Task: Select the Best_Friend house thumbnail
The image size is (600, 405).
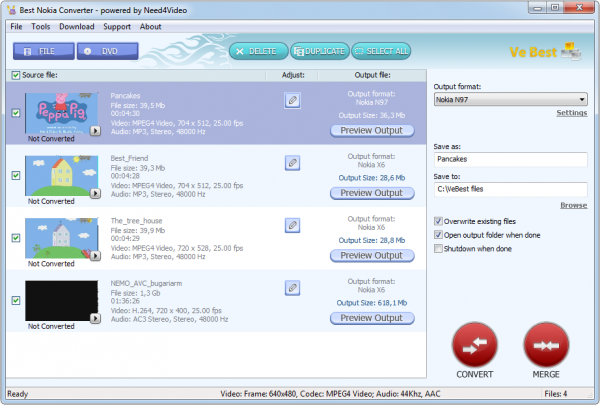Action: click(x=61, y=175)
